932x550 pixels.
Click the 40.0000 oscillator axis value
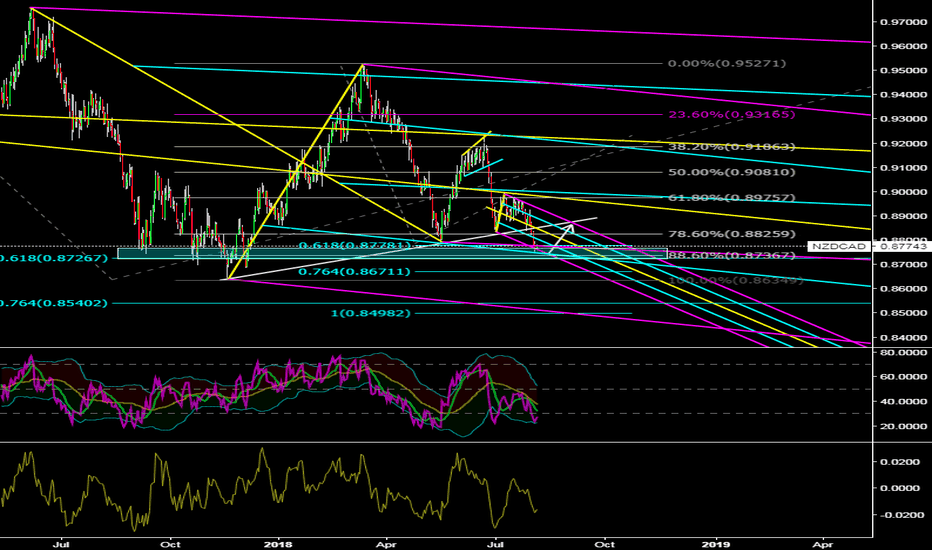tap(903, 402)
